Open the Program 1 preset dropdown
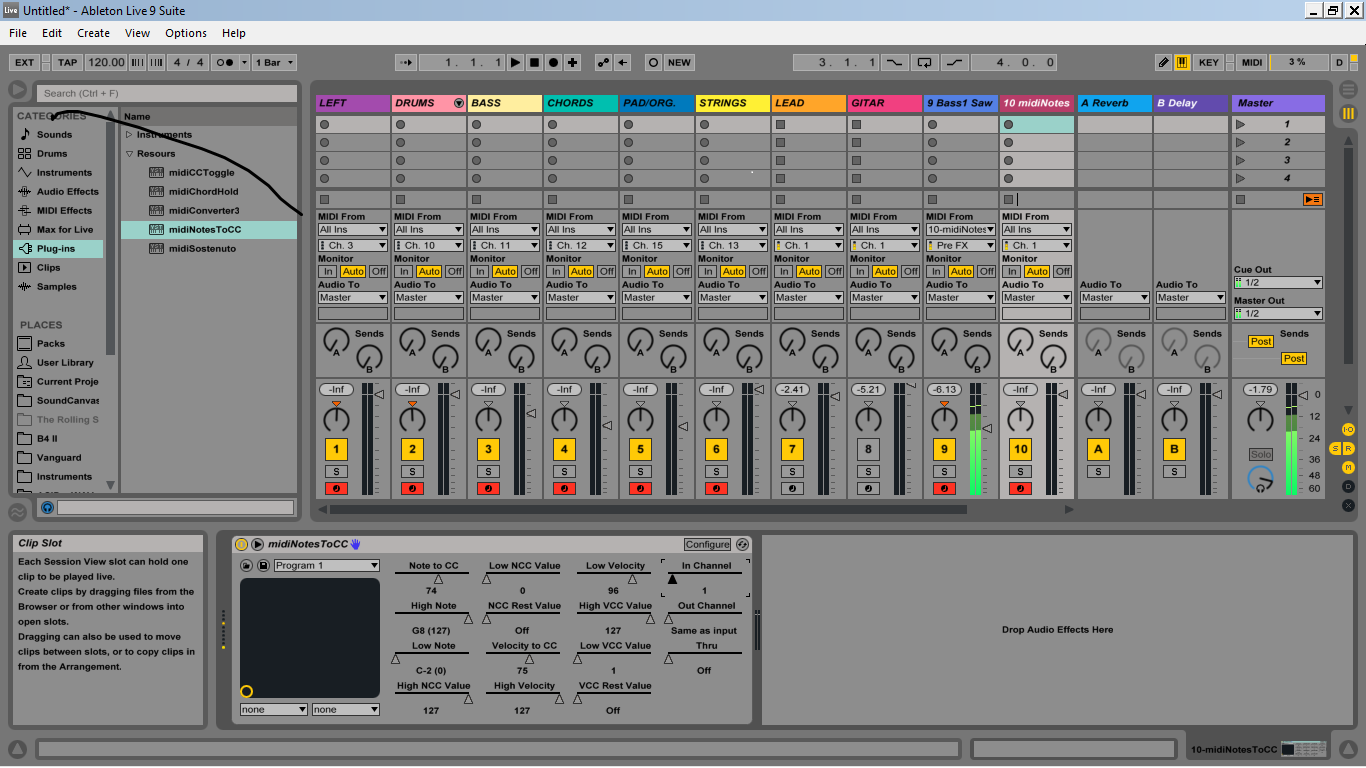 [x=326, y=566]
